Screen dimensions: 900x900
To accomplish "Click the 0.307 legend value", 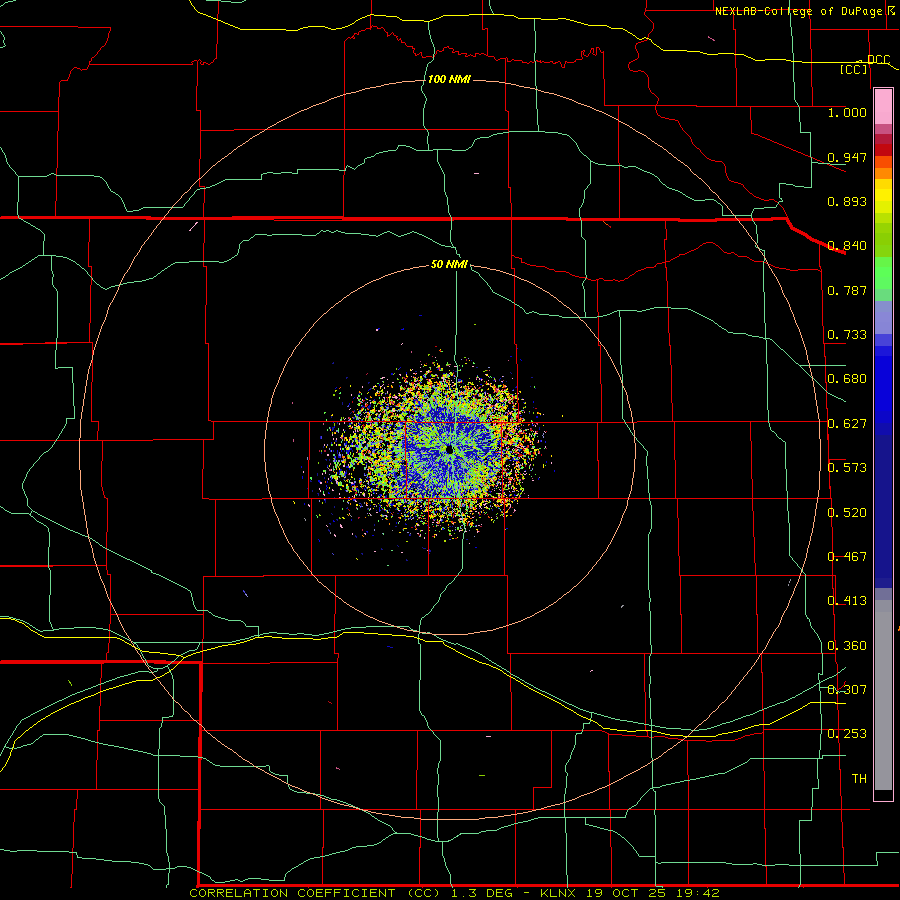I will (847, 689).
